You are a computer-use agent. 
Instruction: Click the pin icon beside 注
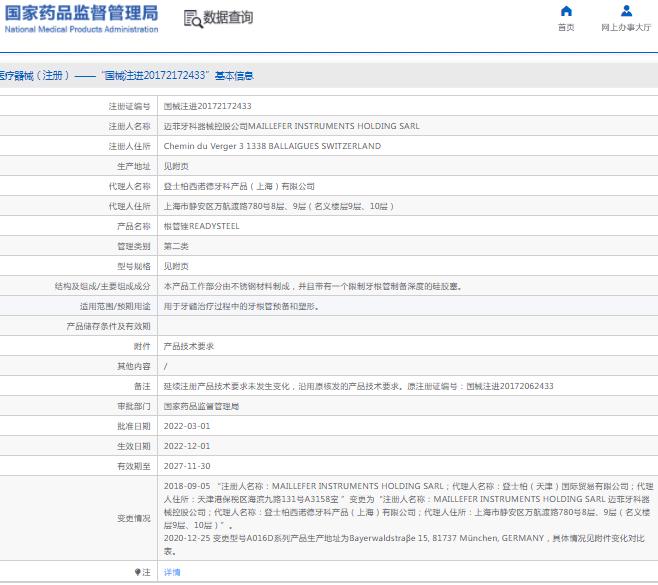[x=137, y=572]
